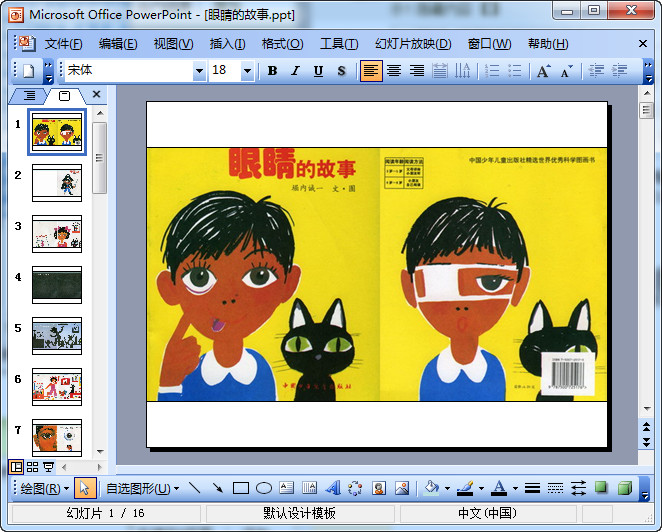Insert a horizontal Text Box

pyautogui.click(x=287, y=489)
